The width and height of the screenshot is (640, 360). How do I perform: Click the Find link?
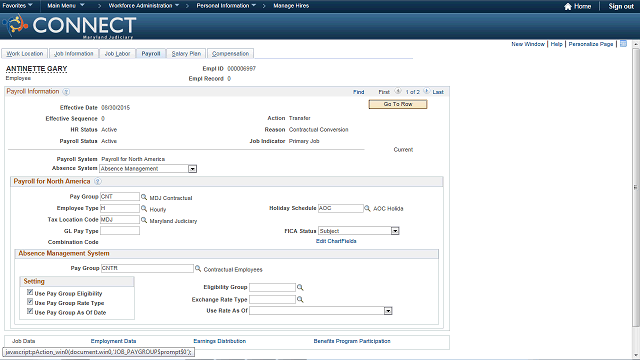click(358, 92)
